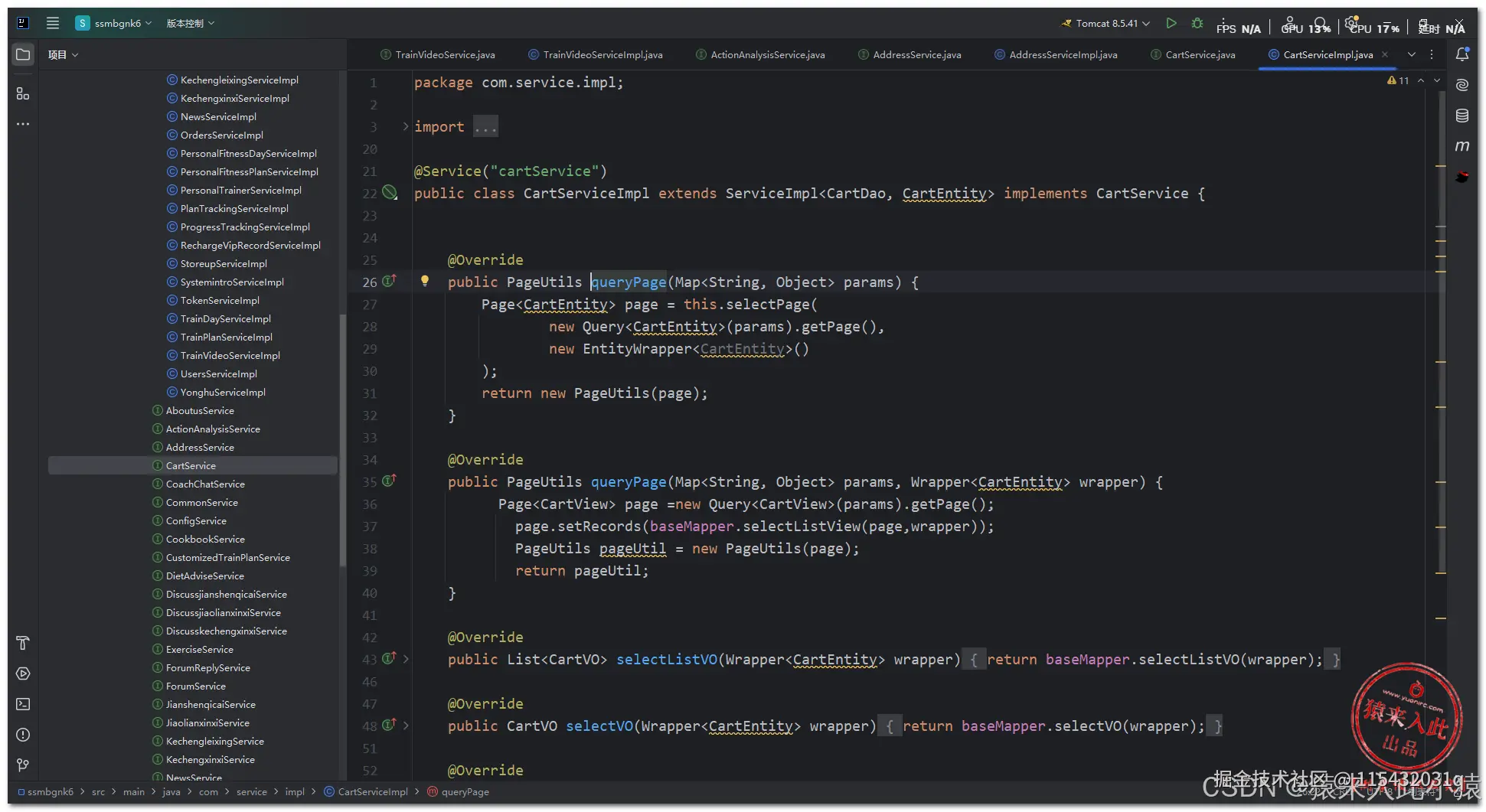Open the AI Assistant spiral icon

(1462, 85)
